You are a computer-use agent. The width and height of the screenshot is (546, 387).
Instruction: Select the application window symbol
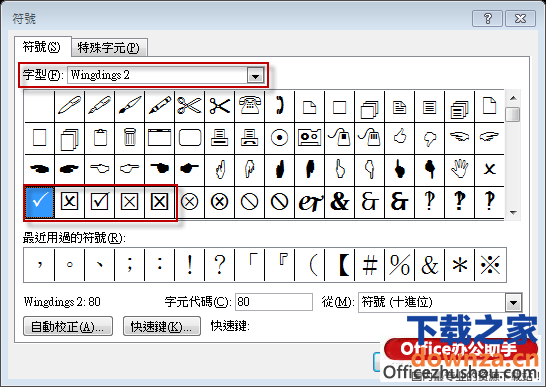(159, 138)
